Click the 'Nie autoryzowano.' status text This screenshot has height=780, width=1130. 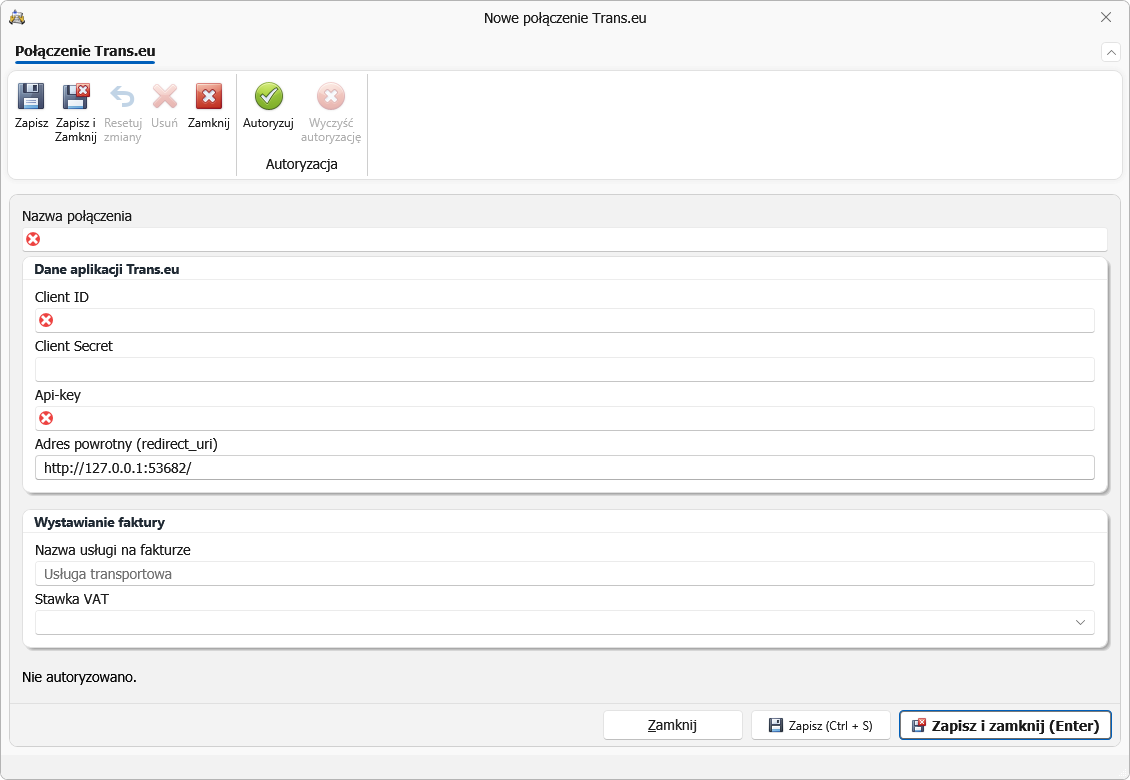click(x=79, y=677)
